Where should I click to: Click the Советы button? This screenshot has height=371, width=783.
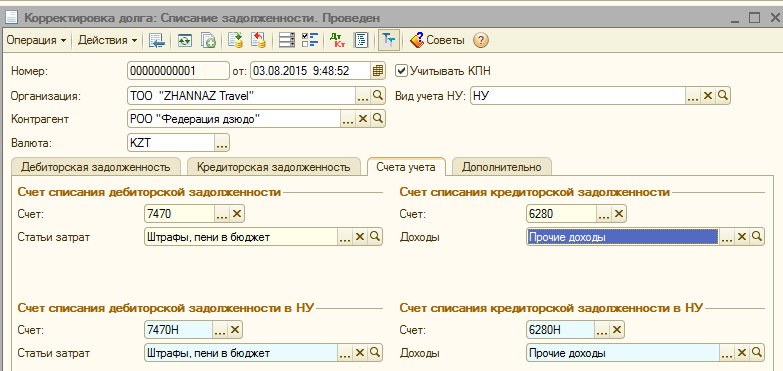(x=437, y=40)
